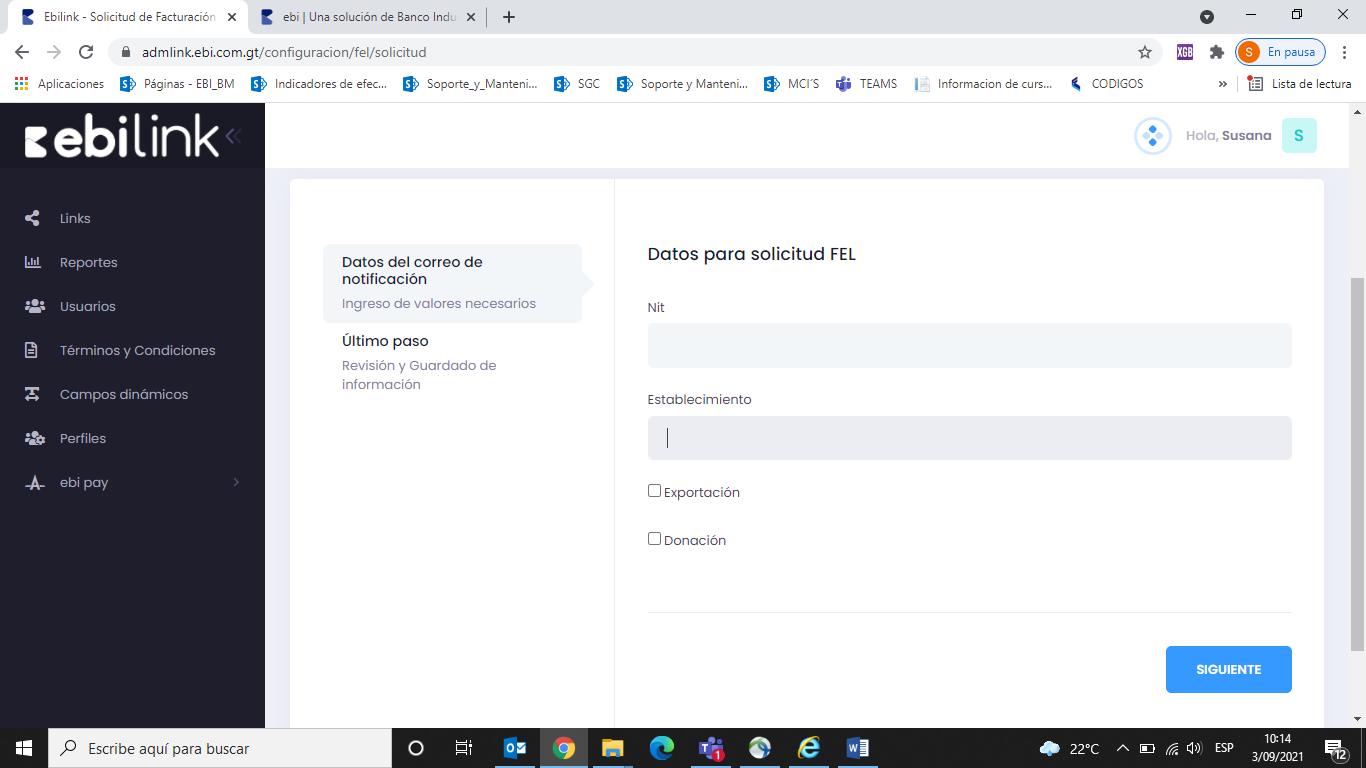Open the Chrome tab search dropdown

pyautogui.click(x=1207, y=17)
